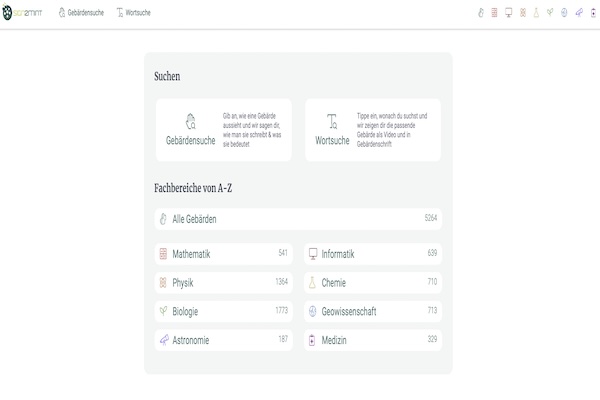Image resolution: width=600 pixels, height=400 pixels.
Task: Select the large Wortsuche search card
Action: tap(372, 130)
